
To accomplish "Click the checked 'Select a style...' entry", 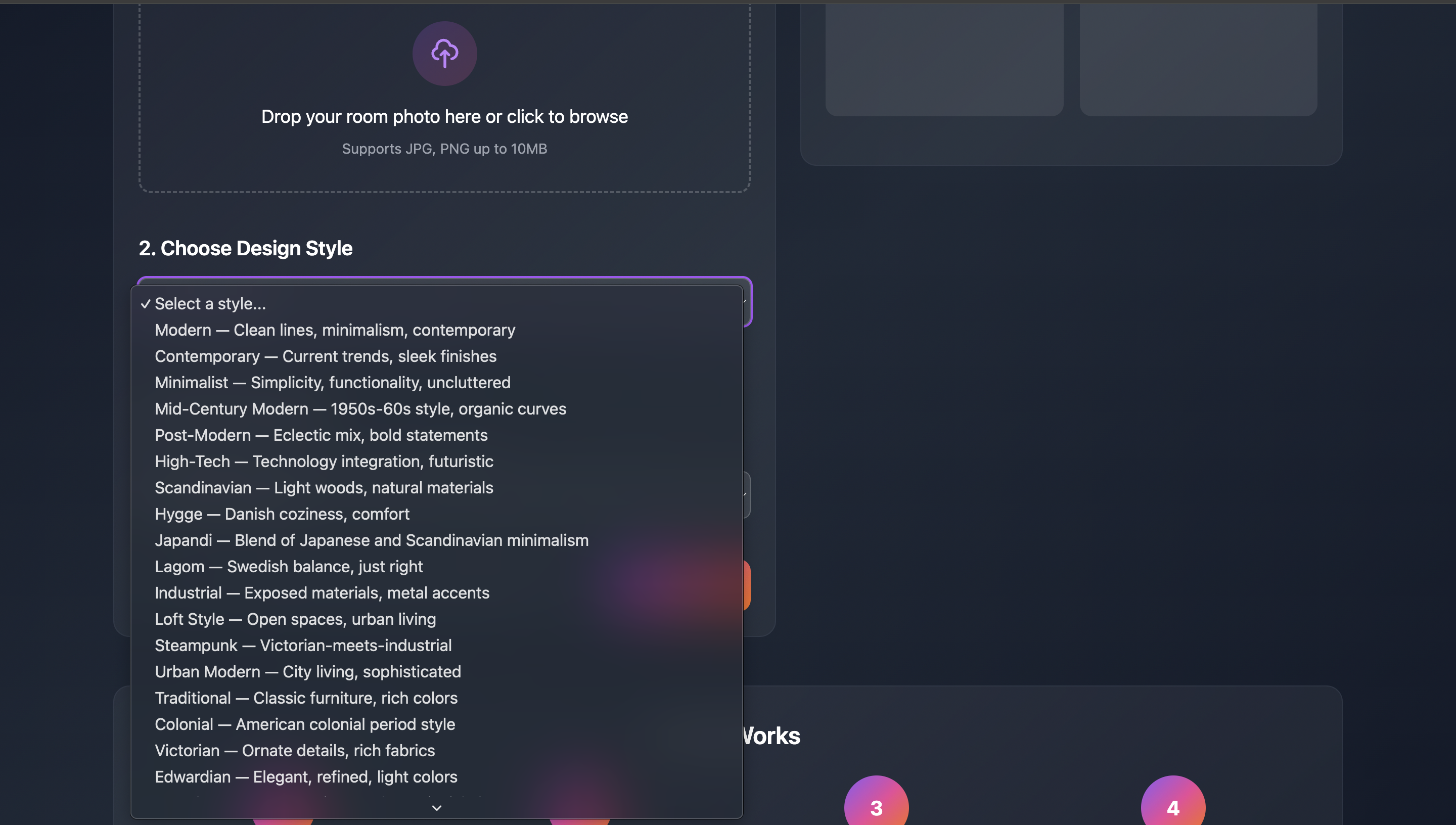I will pyautogui.click(x=210, y=303).
